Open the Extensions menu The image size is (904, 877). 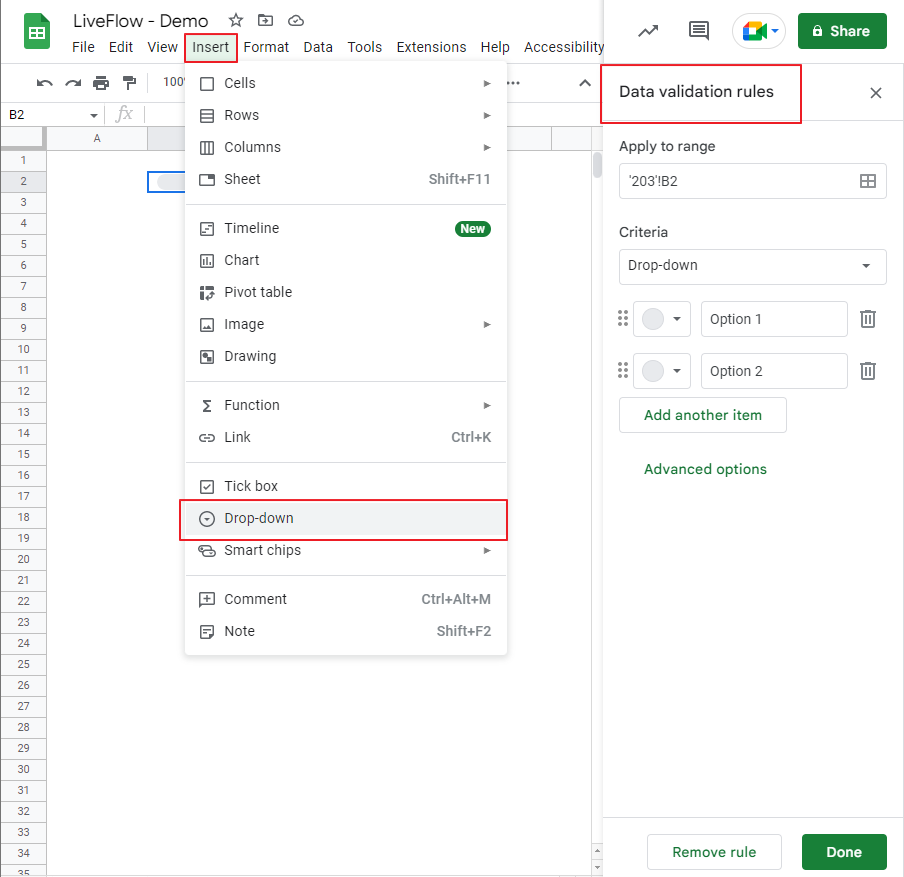click(x=431, y=47)
